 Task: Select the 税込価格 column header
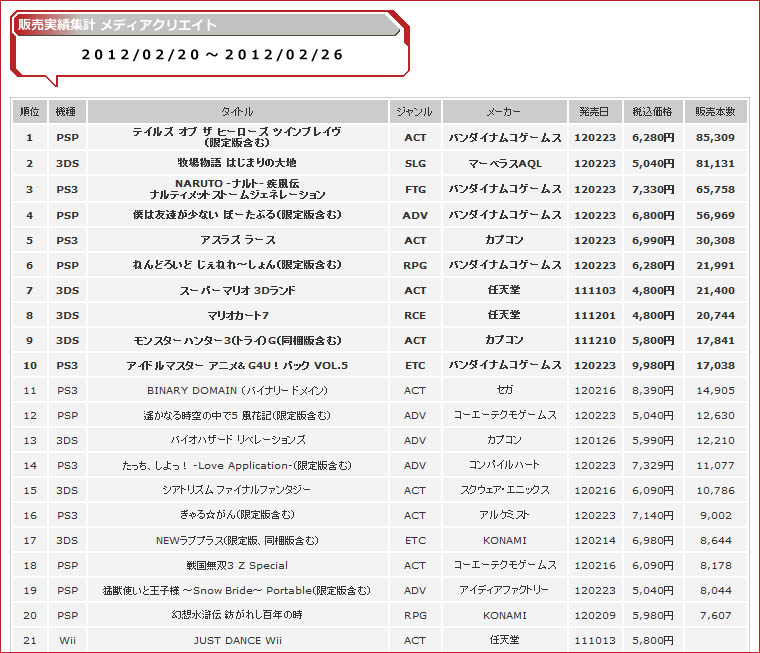(x=653, y=111)
